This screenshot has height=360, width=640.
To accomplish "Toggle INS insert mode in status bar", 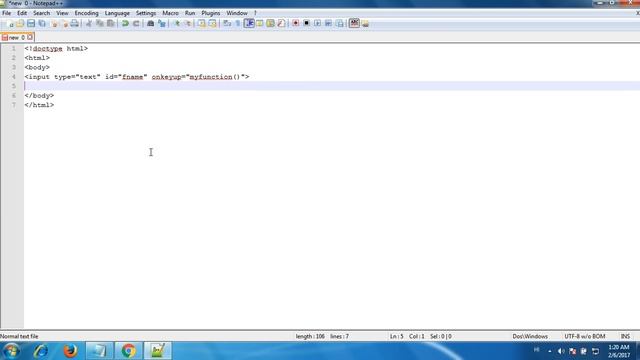I will coord(625,337).
